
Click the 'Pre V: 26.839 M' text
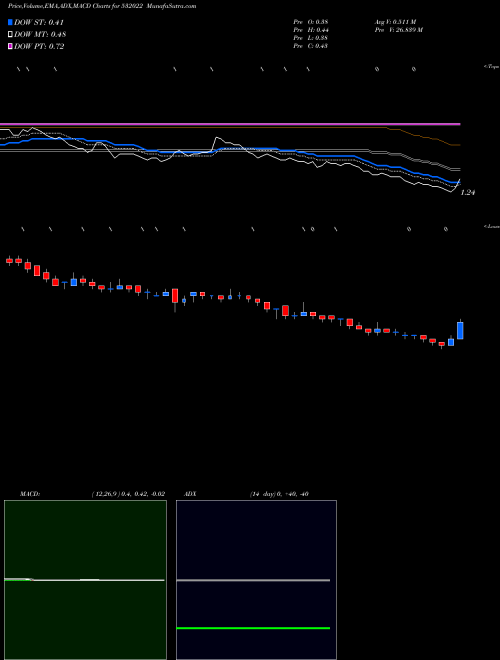pos(399,30)
